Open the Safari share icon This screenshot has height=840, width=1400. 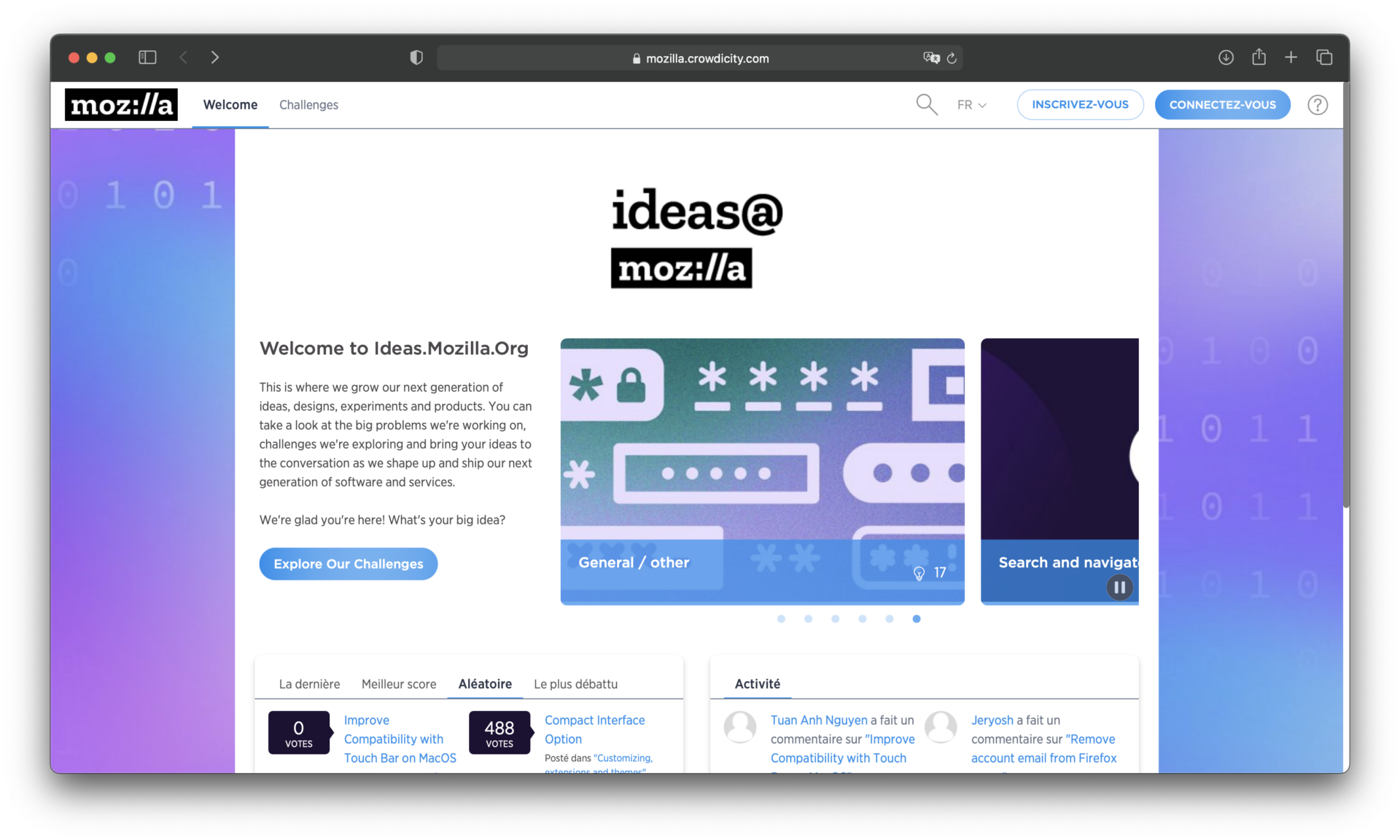(x=1259, y=57)
